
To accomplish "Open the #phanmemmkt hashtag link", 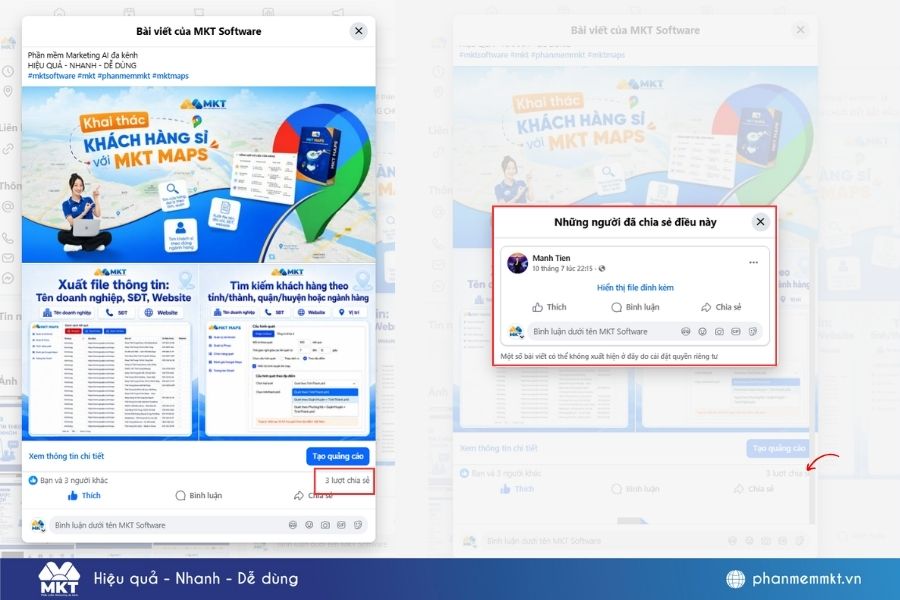I will point(123,76).
